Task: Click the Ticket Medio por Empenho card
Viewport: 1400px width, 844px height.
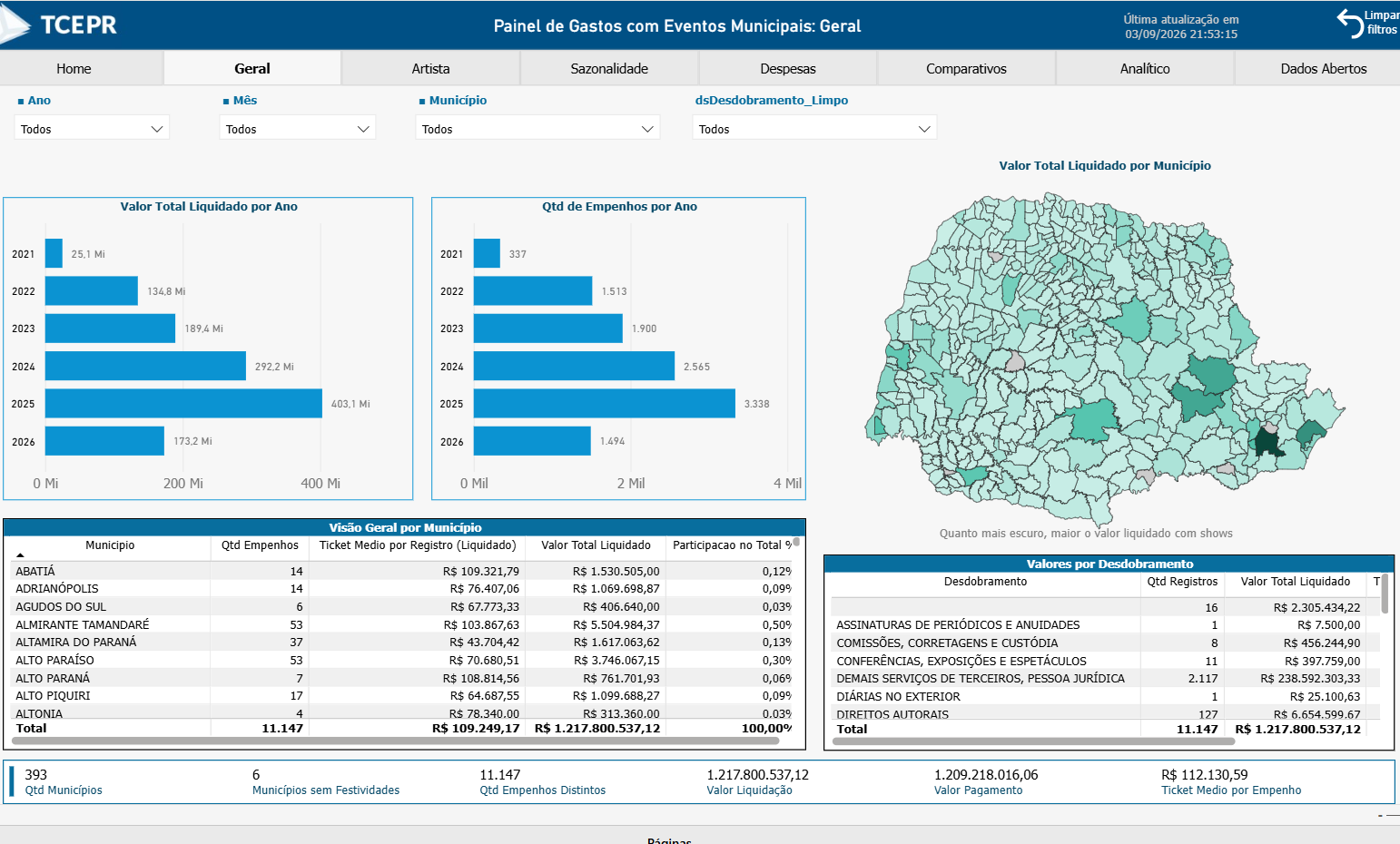Action: tap(1231, 781)
